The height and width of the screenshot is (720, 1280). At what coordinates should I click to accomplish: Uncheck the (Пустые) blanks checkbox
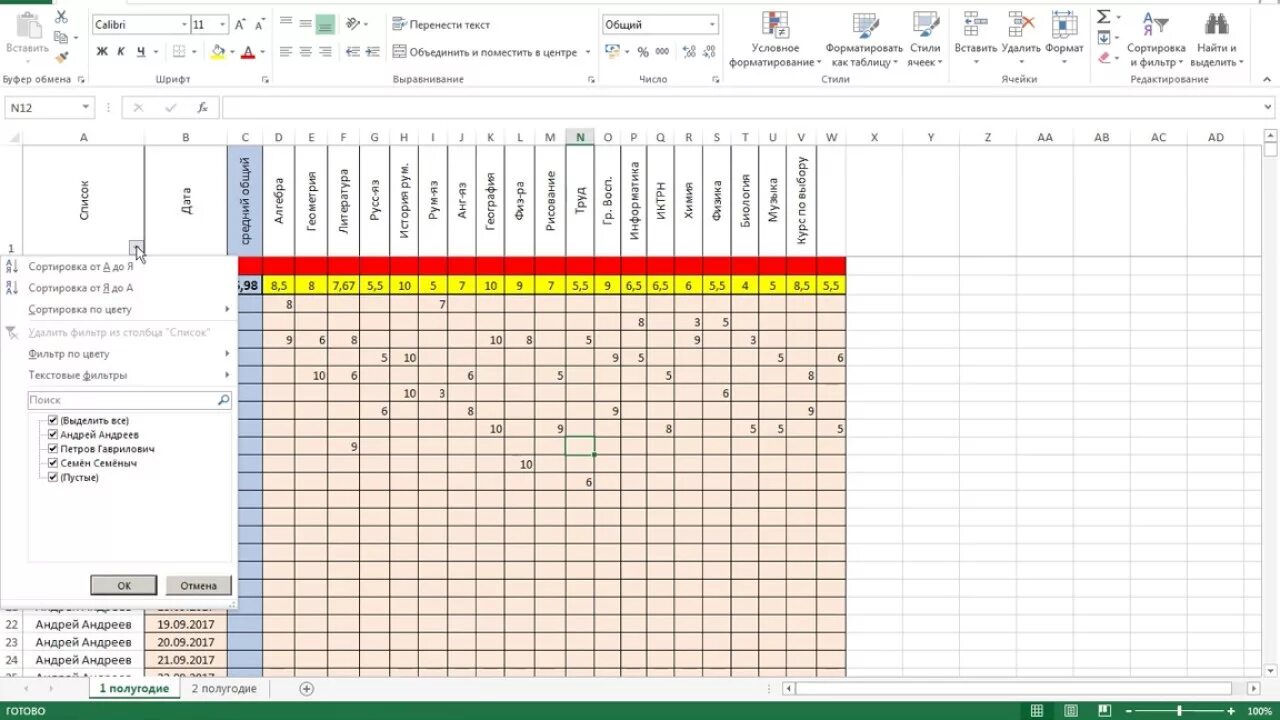[x=53, y=477]
